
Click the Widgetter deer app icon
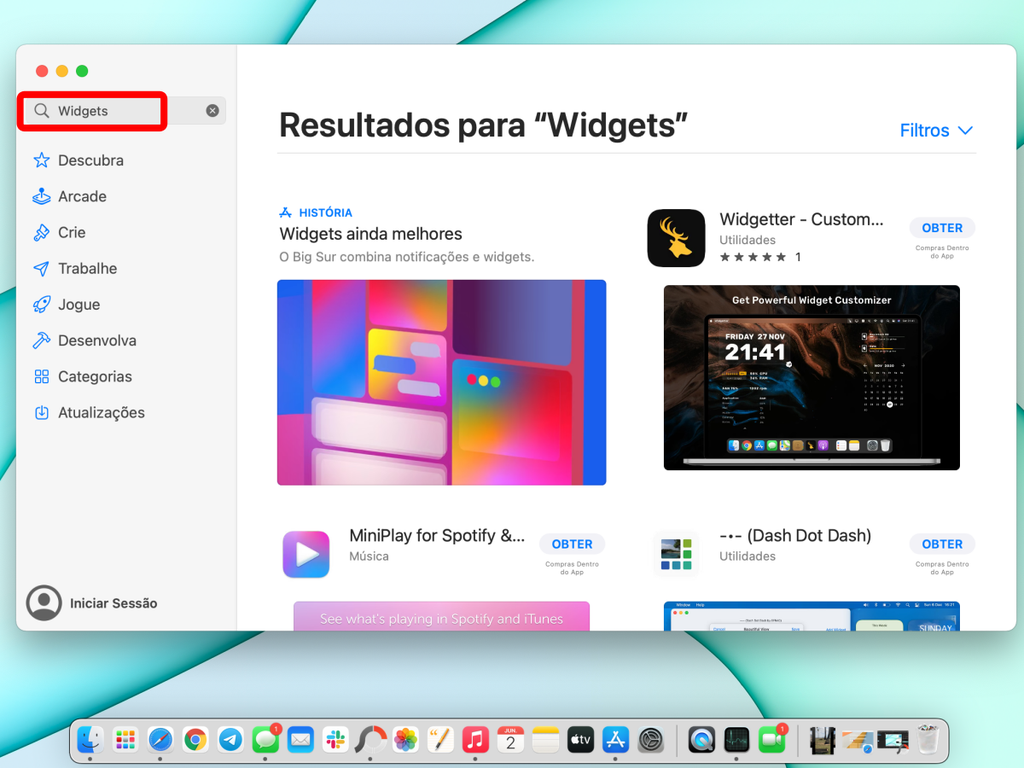[x=676, y=238]
